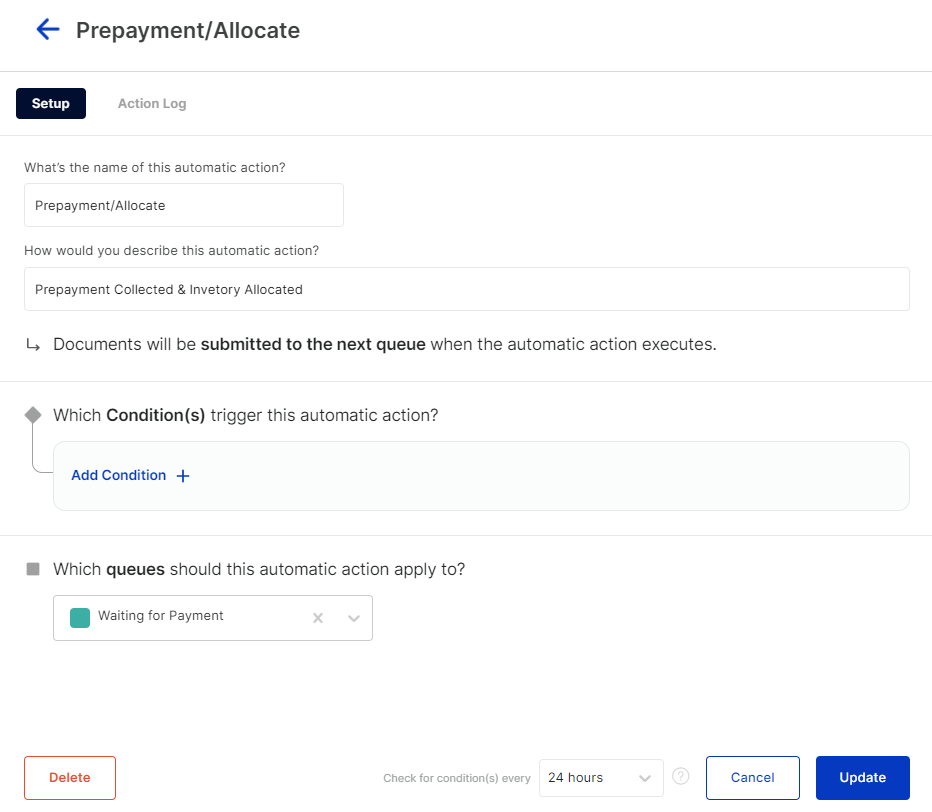Click into the description text field
Viewport: 932px width, 812px height.
click(x=467, y=289)
